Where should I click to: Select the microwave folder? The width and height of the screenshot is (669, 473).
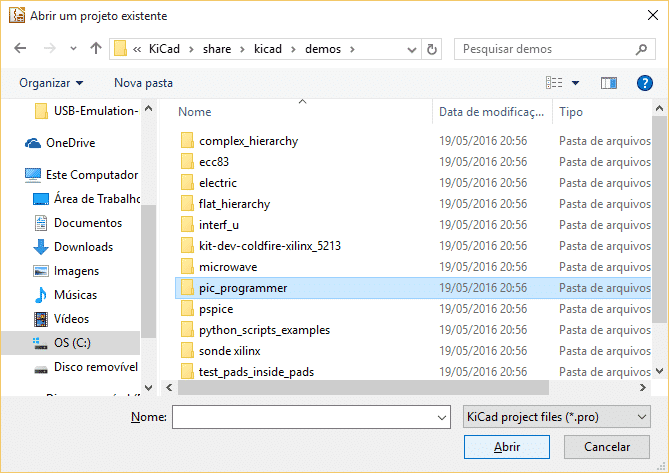point(413,267)
